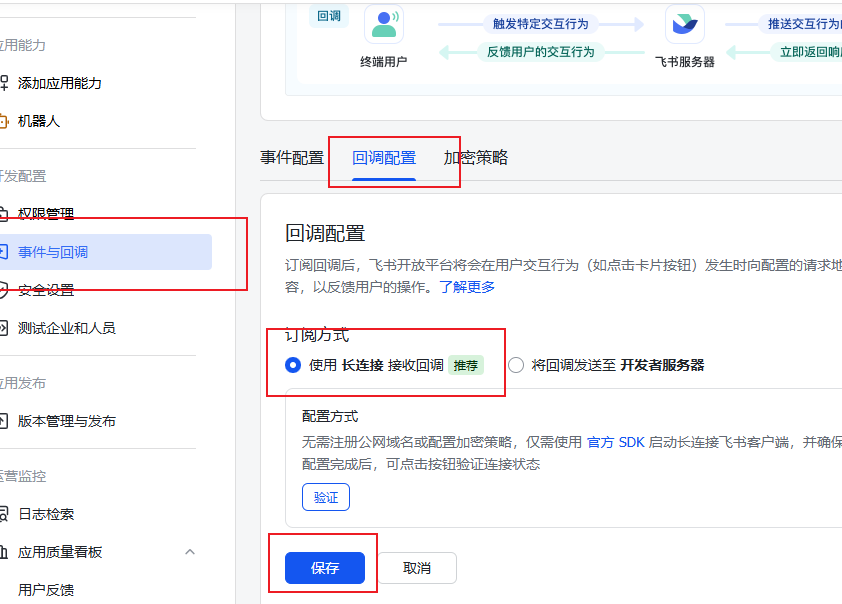The image size is (842, 604).
Task: Select 将回调发送至开发者服务器 radio button
Action: pos(516,365)
